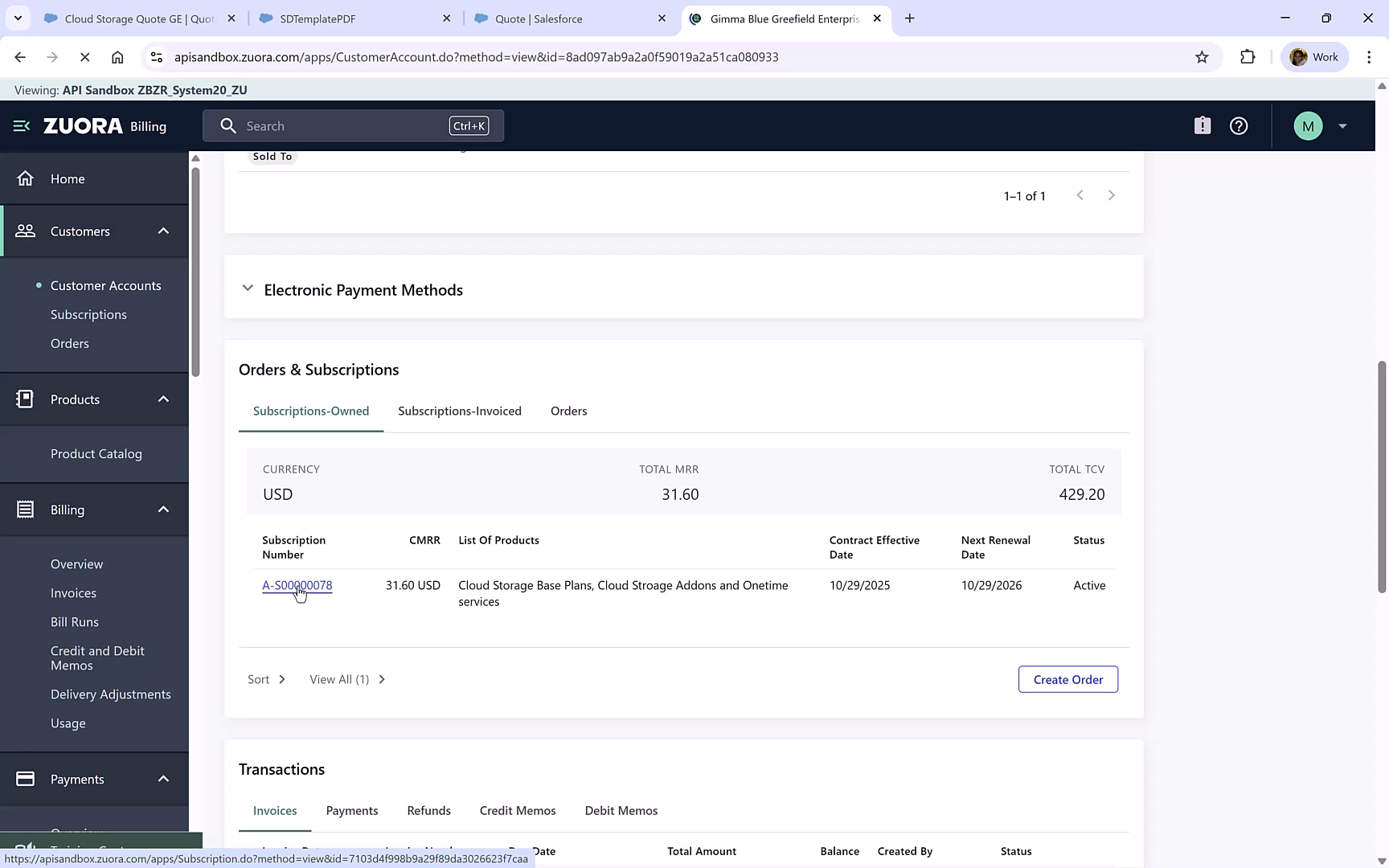The width and height of the screenshot is (1389, 868).
Task: Bookmark the page with the star icon
Action: 1203,56
